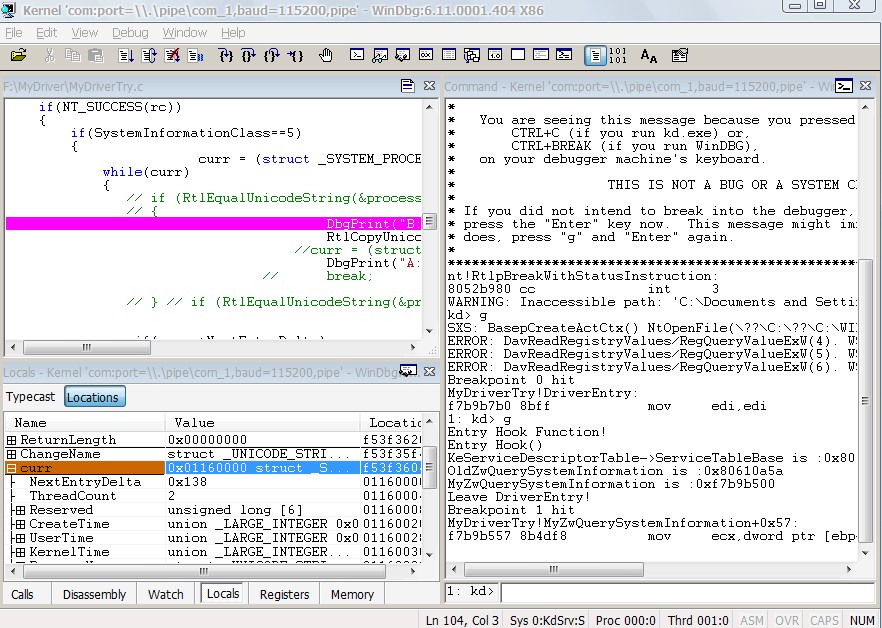The height and width of the screenshot is (628, 882).
Task: Open the Registers window toolbar icon
Action: 426,55
